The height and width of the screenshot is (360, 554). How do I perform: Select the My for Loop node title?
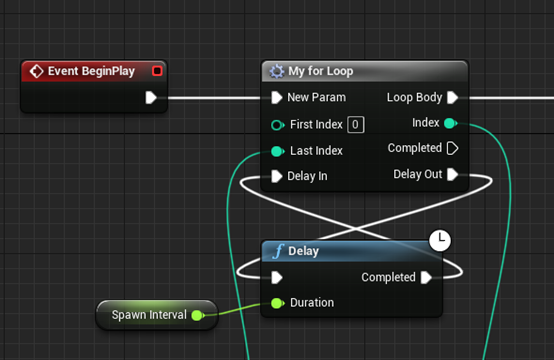pos(320,71)
